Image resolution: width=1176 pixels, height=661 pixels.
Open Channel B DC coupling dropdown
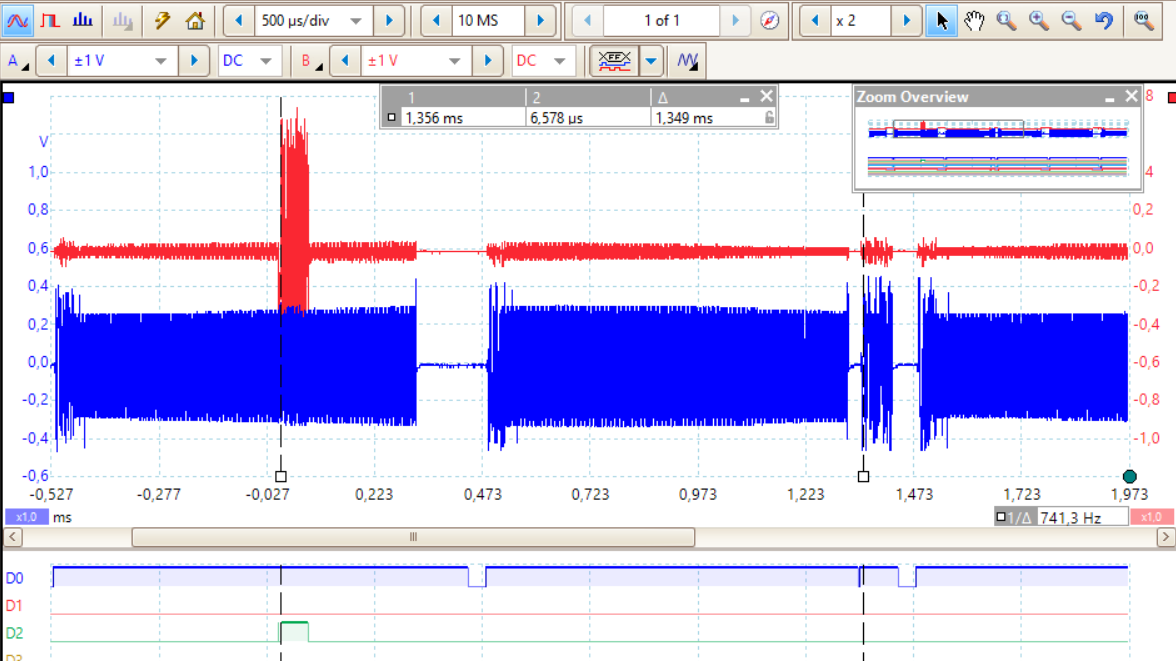[559, 61]
